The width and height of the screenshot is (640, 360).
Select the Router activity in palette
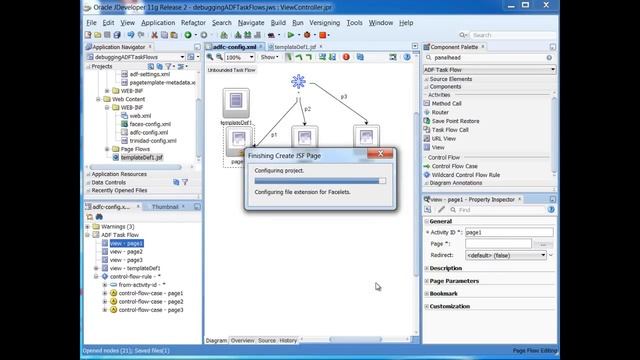tap(440, 112)
